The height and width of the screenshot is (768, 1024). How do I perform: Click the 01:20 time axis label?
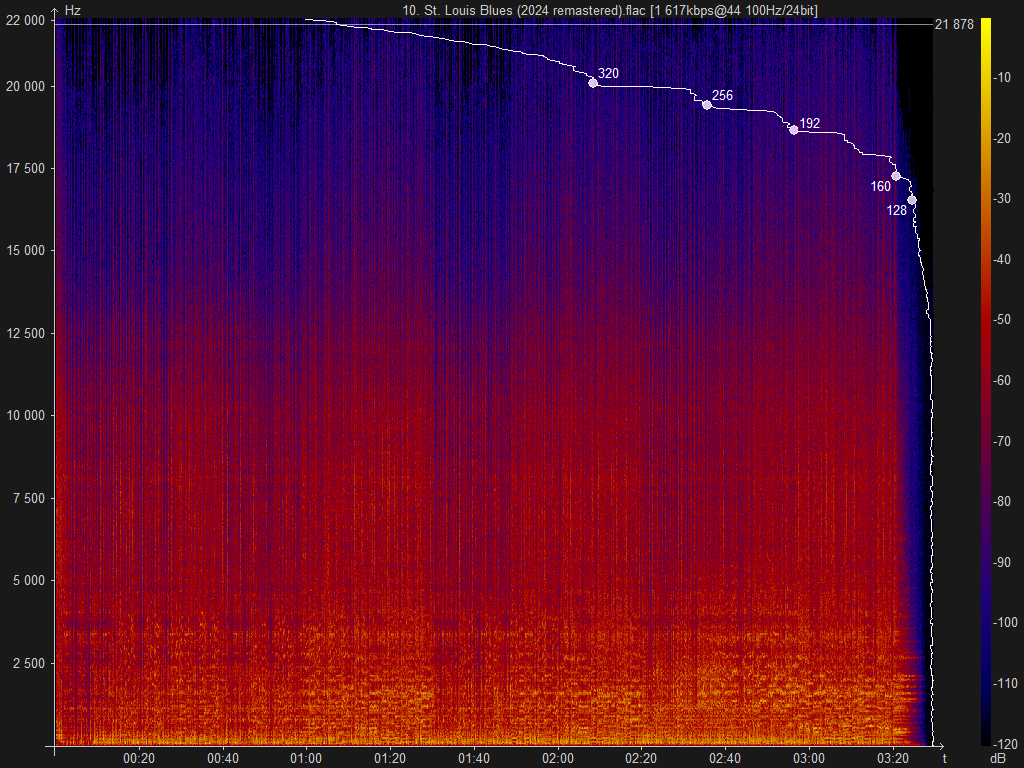pyautogui.click(x=390, y=759)
